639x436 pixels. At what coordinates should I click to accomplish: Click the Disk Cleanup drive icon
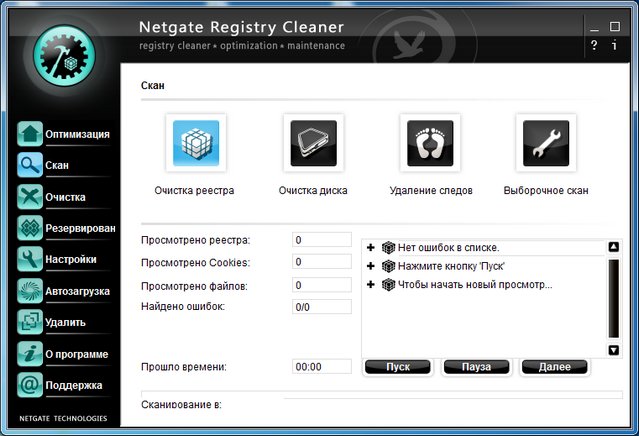(x=313, y=144)
